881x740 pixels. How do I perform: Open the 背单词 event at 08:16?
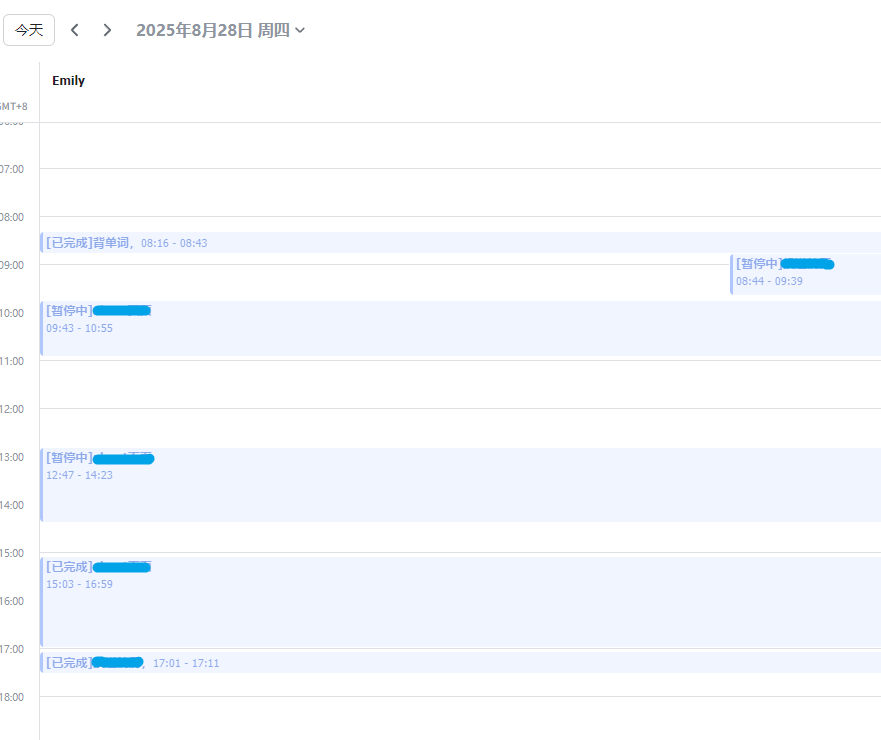click(x=300, y=243)
